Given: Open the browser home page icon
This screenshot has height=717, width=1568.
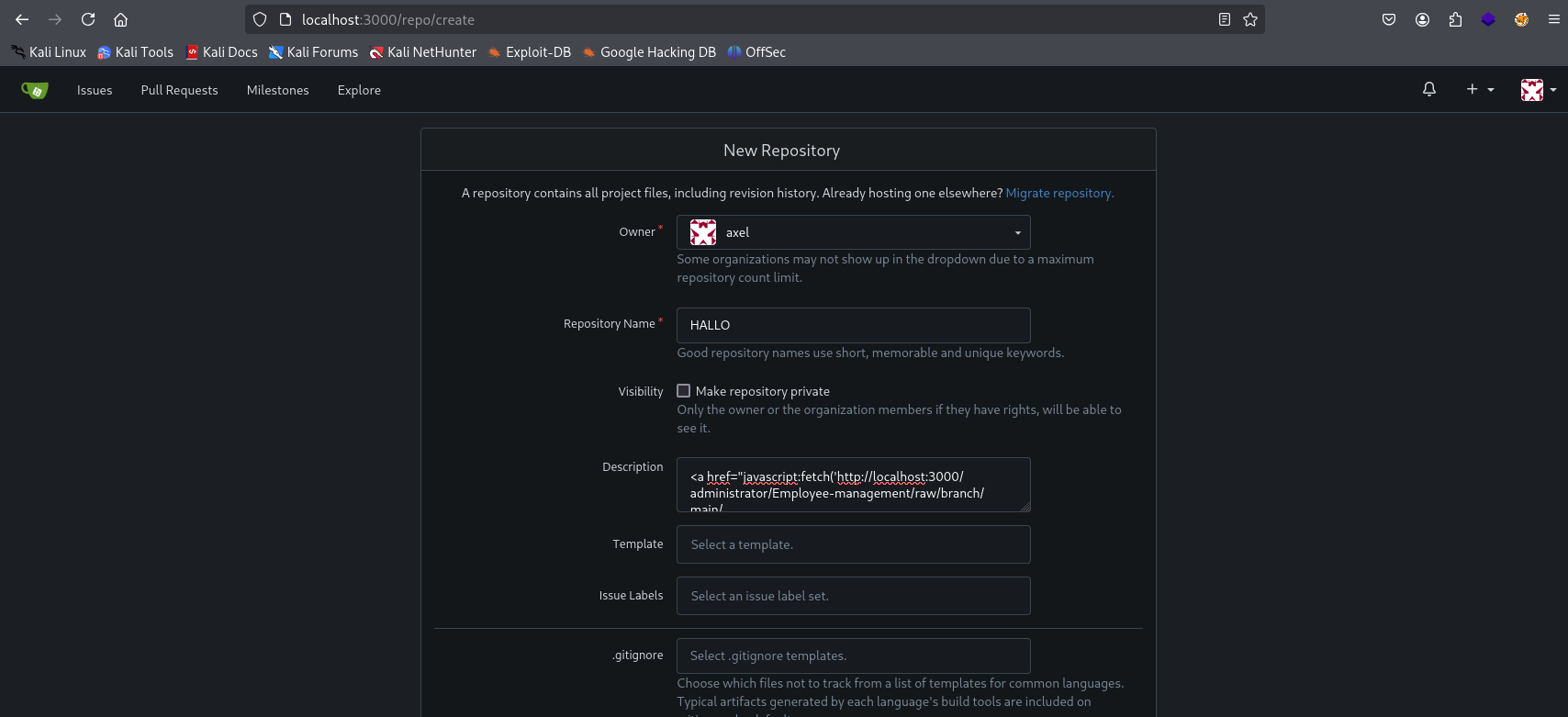Looking at the screenshot, I should (120, 19).
